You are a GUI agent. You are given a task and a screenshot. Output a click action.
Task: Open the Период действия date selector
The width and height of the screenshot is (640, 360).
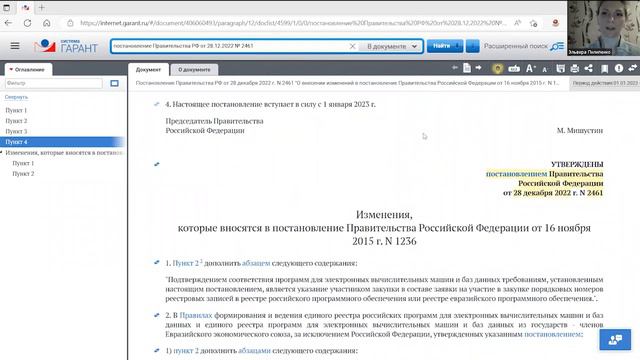point(605,83)
